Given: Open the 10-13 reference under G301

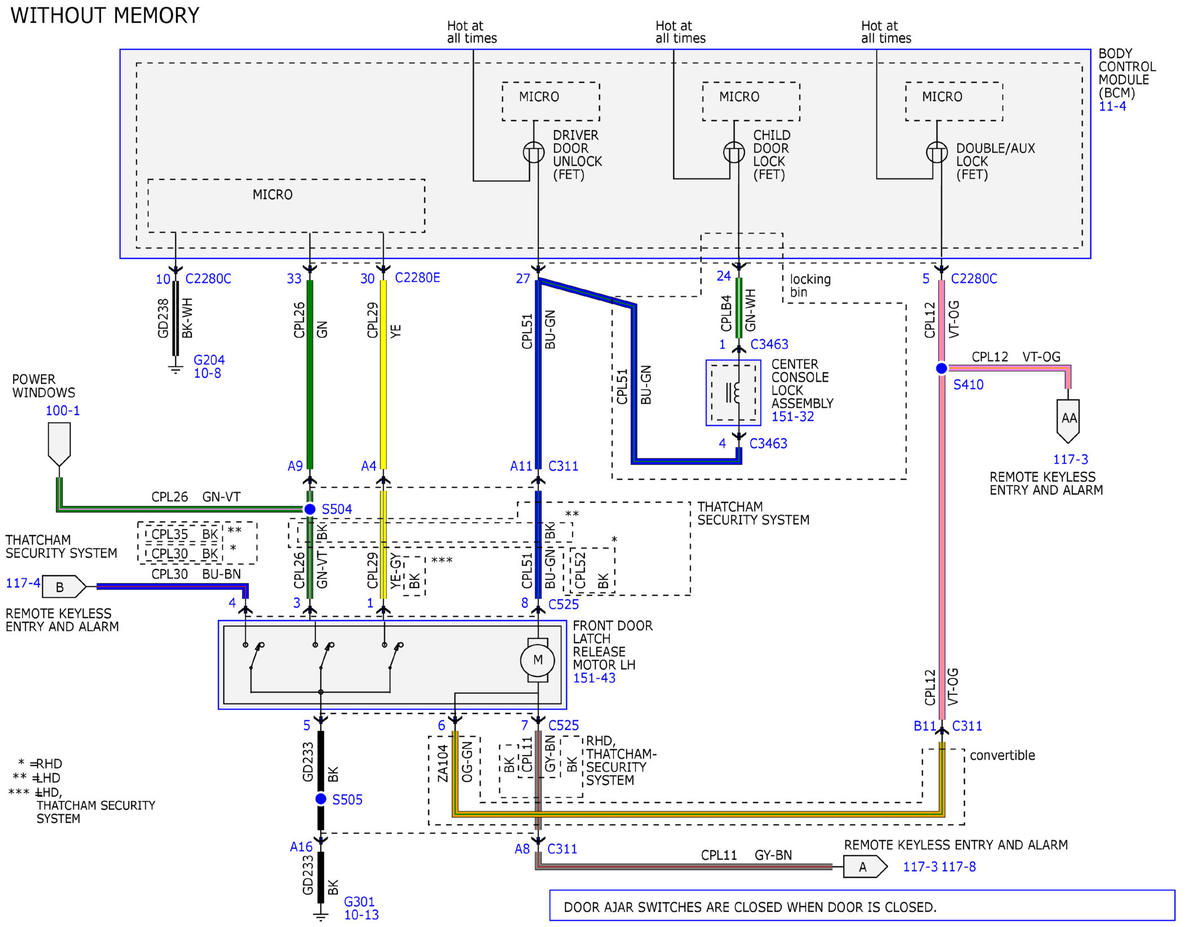Looking at the screenshot, I should [x=361, y=914].
